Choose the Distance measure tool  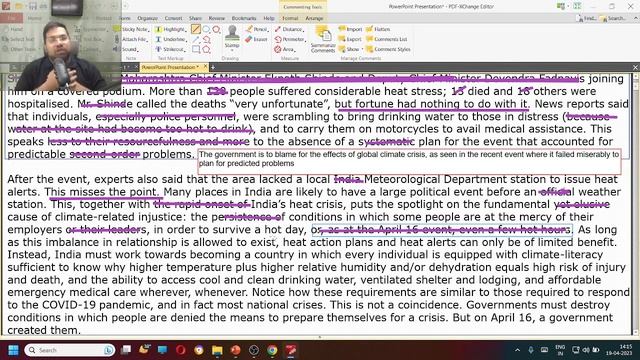[x=289, y=29]
